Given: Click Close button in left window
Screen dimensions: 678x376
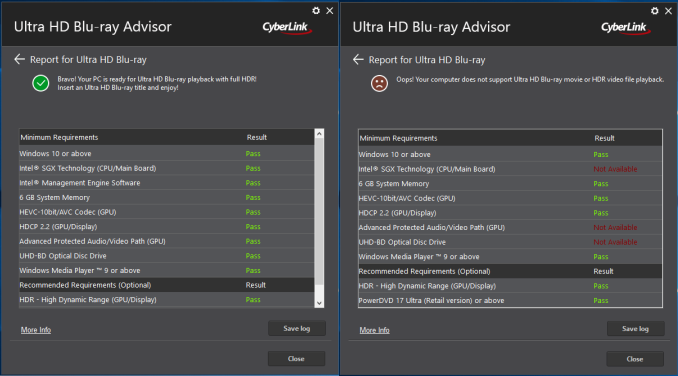Looking at the screenshot, I should (296, 359).
